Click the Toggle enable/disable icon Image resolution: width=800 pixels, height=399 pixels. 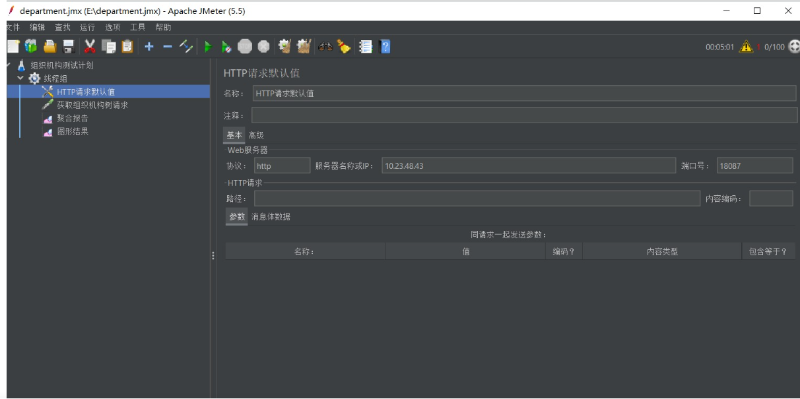186,47
